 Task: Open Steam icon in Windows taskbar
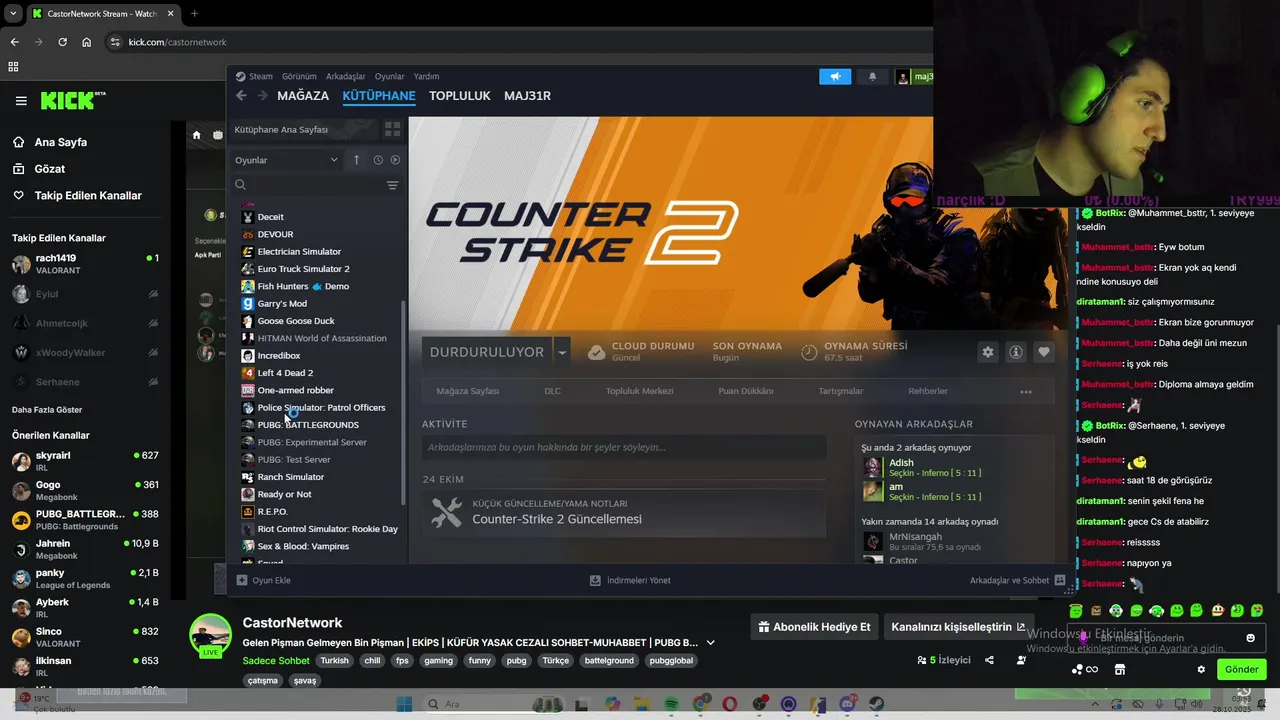[x=877, y=705]
